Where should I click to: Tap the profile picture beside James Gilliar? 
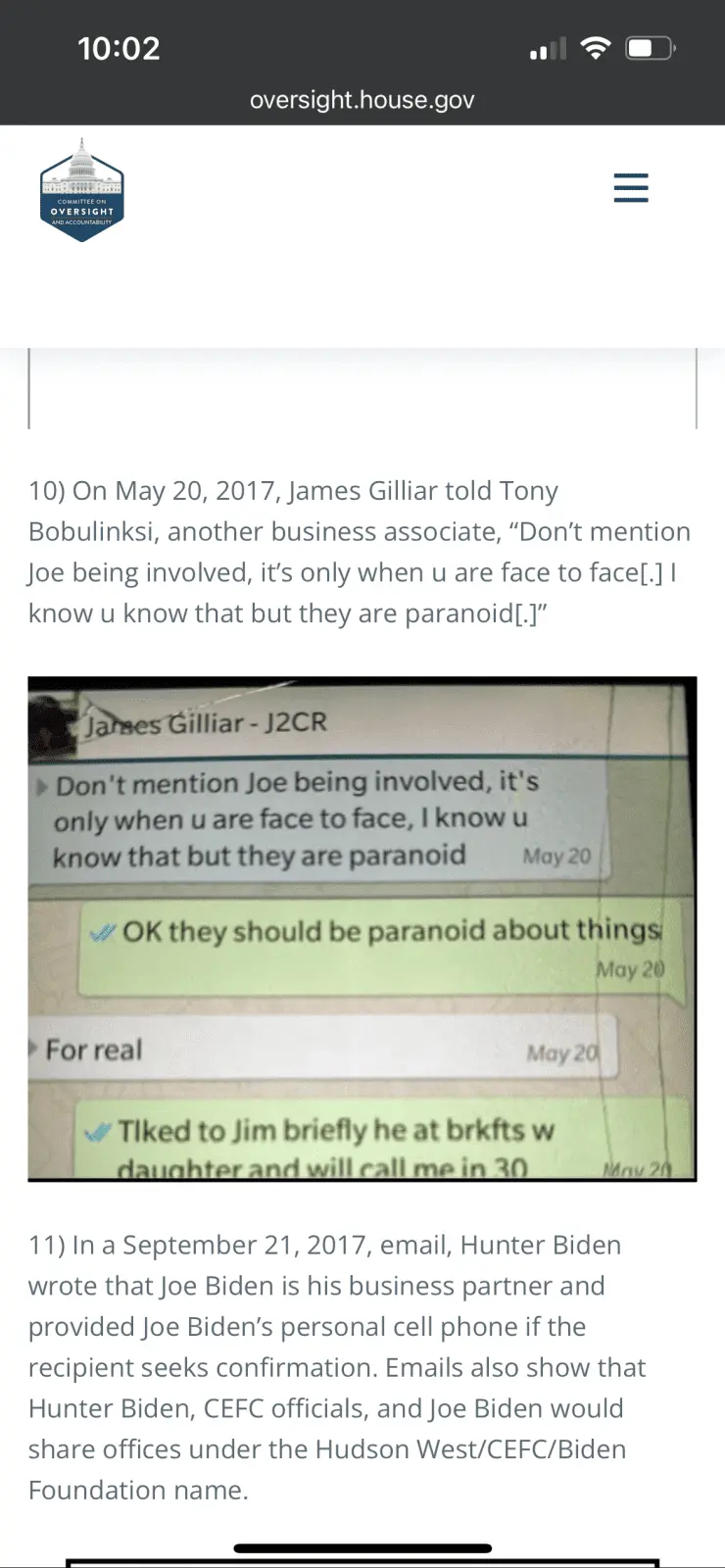55,722
